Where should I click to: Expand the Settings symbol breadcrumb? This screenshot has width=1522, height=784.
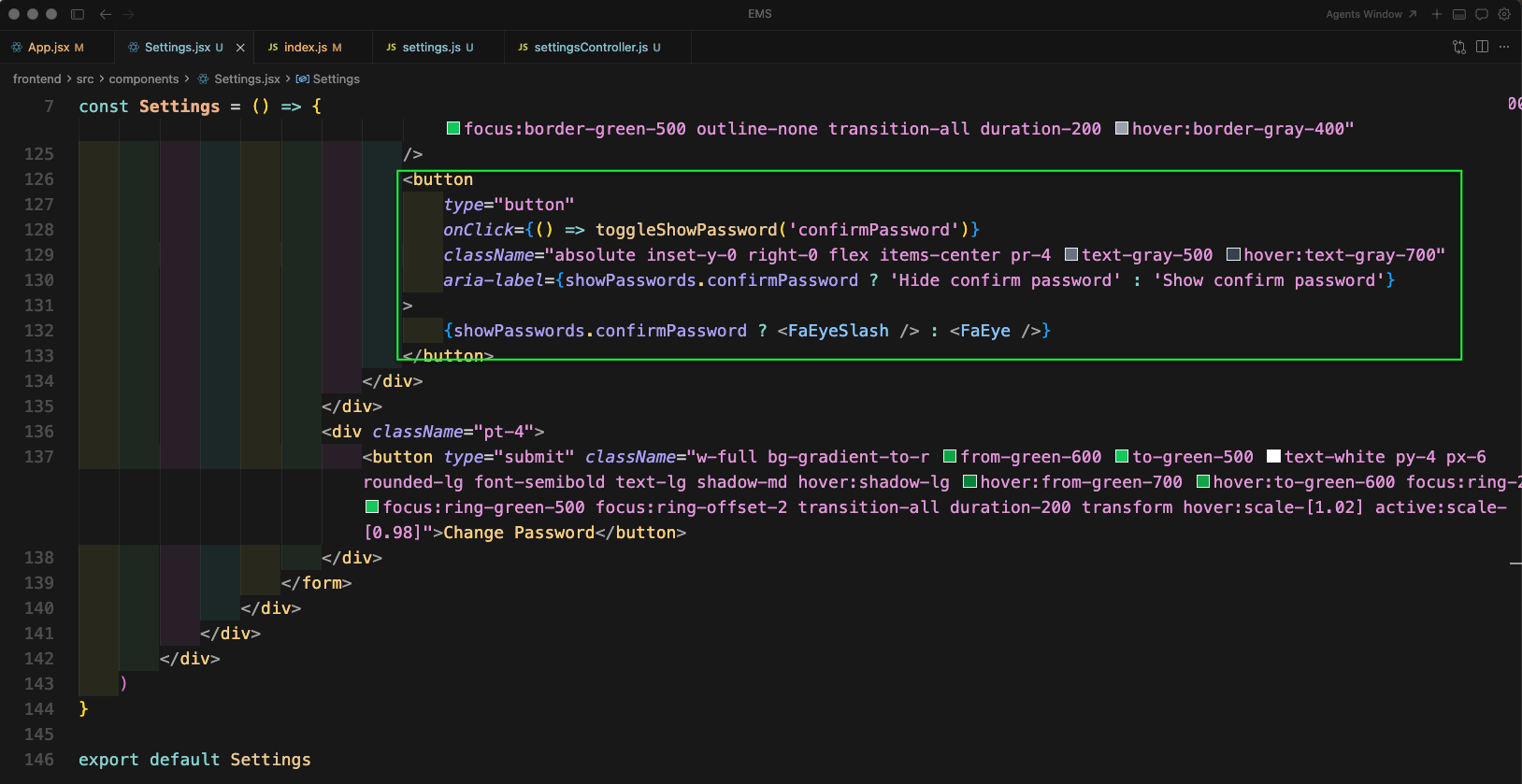[x=335, y=79]
